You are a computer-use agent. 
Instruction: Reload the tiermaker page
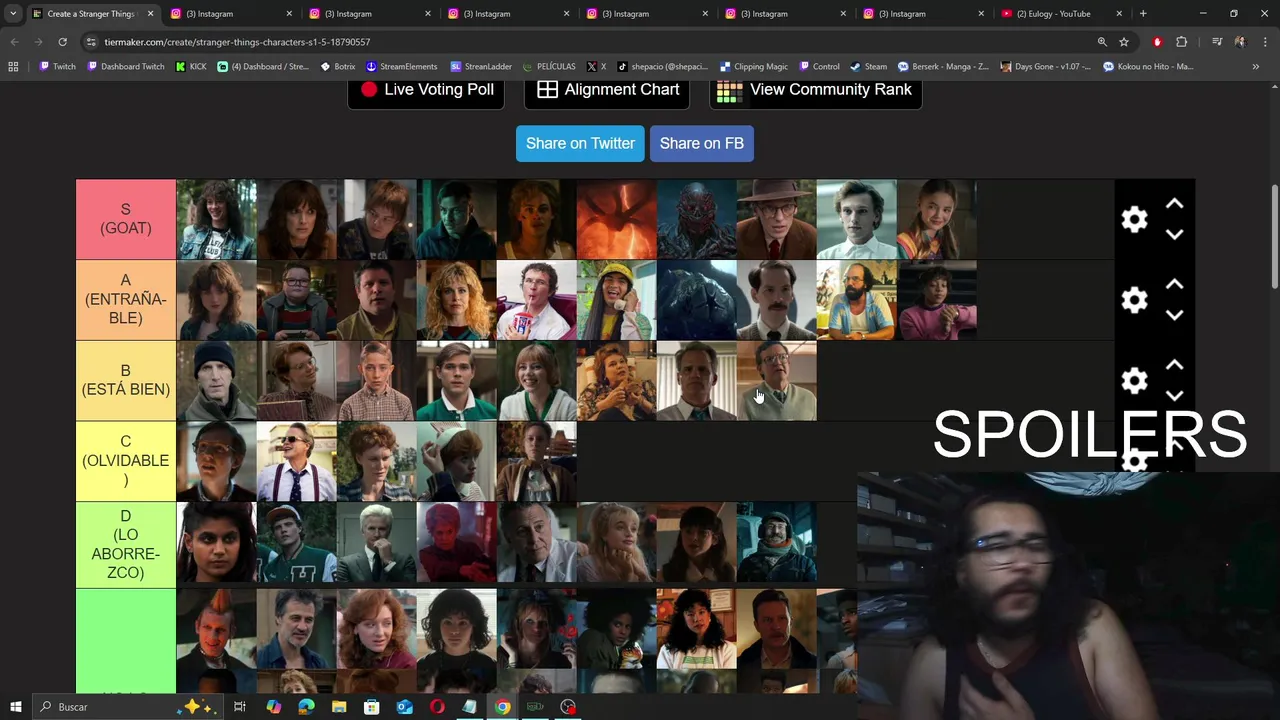click(62, 42)
